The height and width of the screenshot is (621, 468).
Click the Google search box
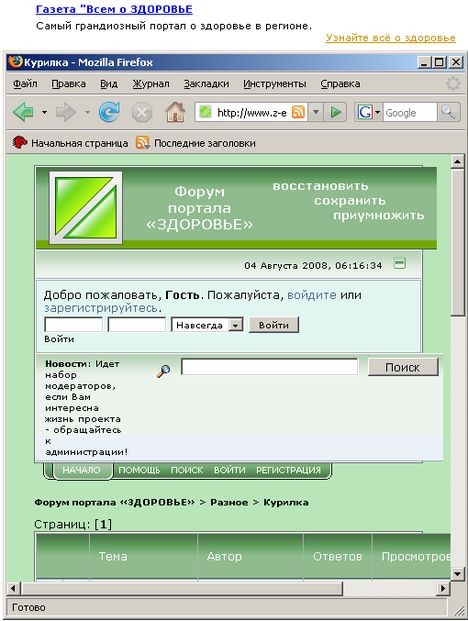(x=410, y=113)
